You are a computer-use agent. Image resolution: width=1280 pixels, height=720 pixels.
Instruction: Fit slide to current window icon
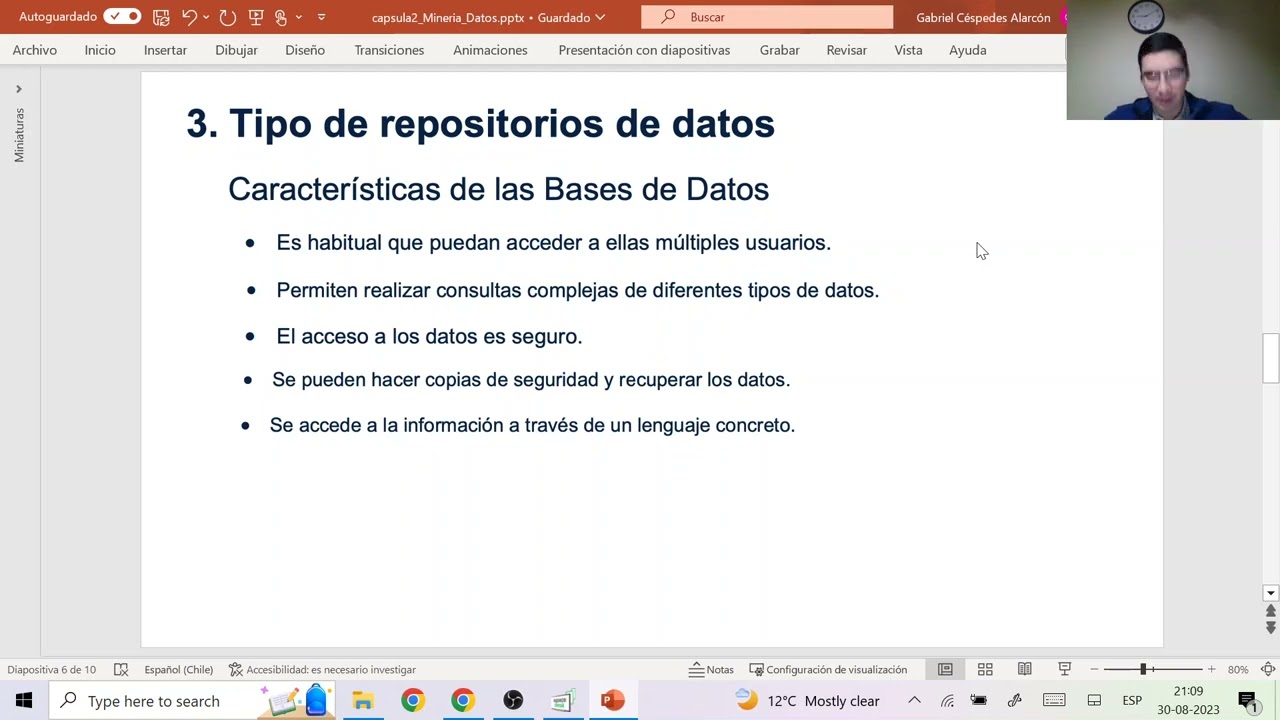(x=1268, y=669)
